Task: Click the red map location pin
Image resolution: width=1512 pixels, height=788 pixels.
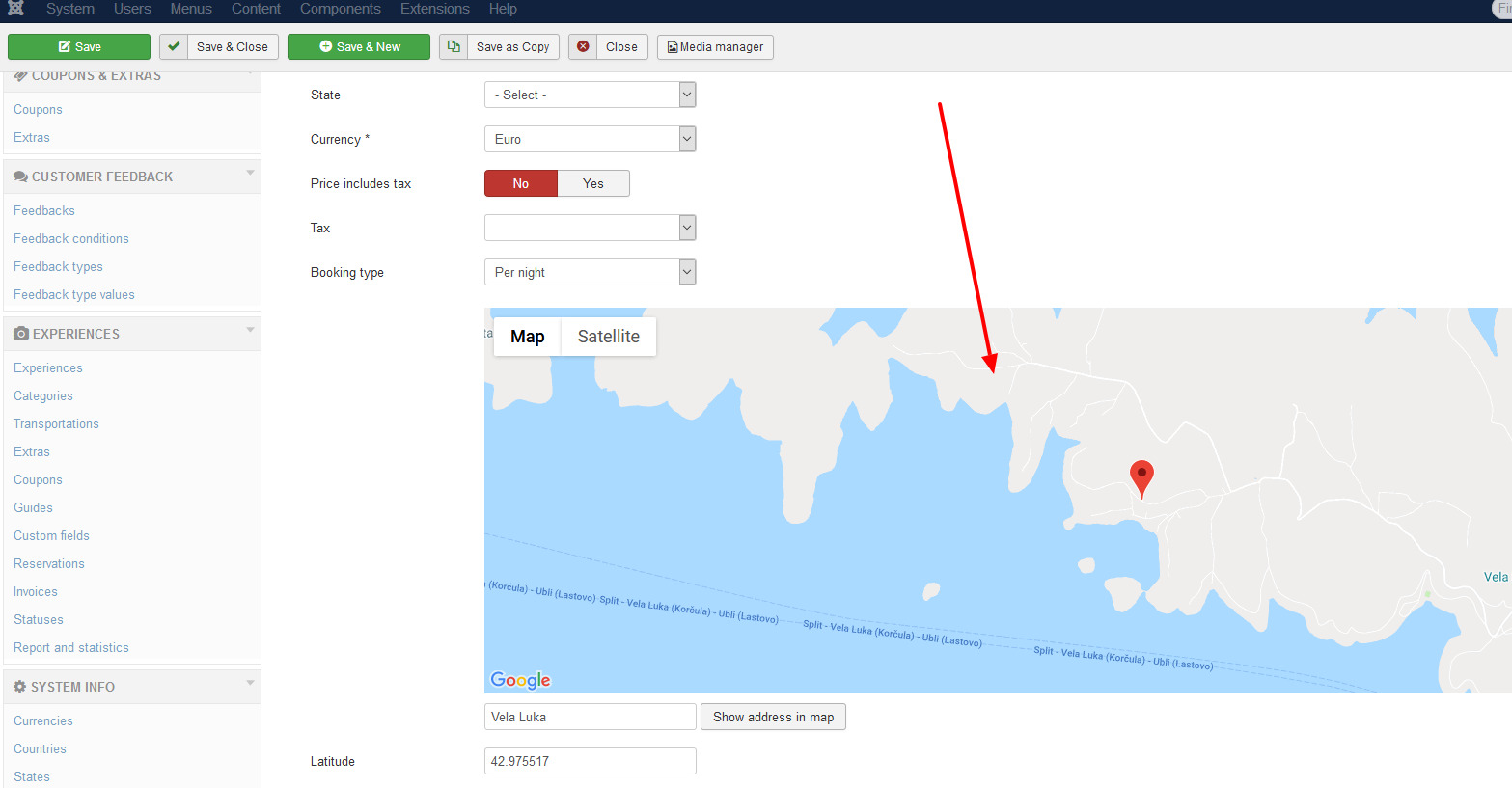Action: pyautogui.click(x=1141, y=476)
